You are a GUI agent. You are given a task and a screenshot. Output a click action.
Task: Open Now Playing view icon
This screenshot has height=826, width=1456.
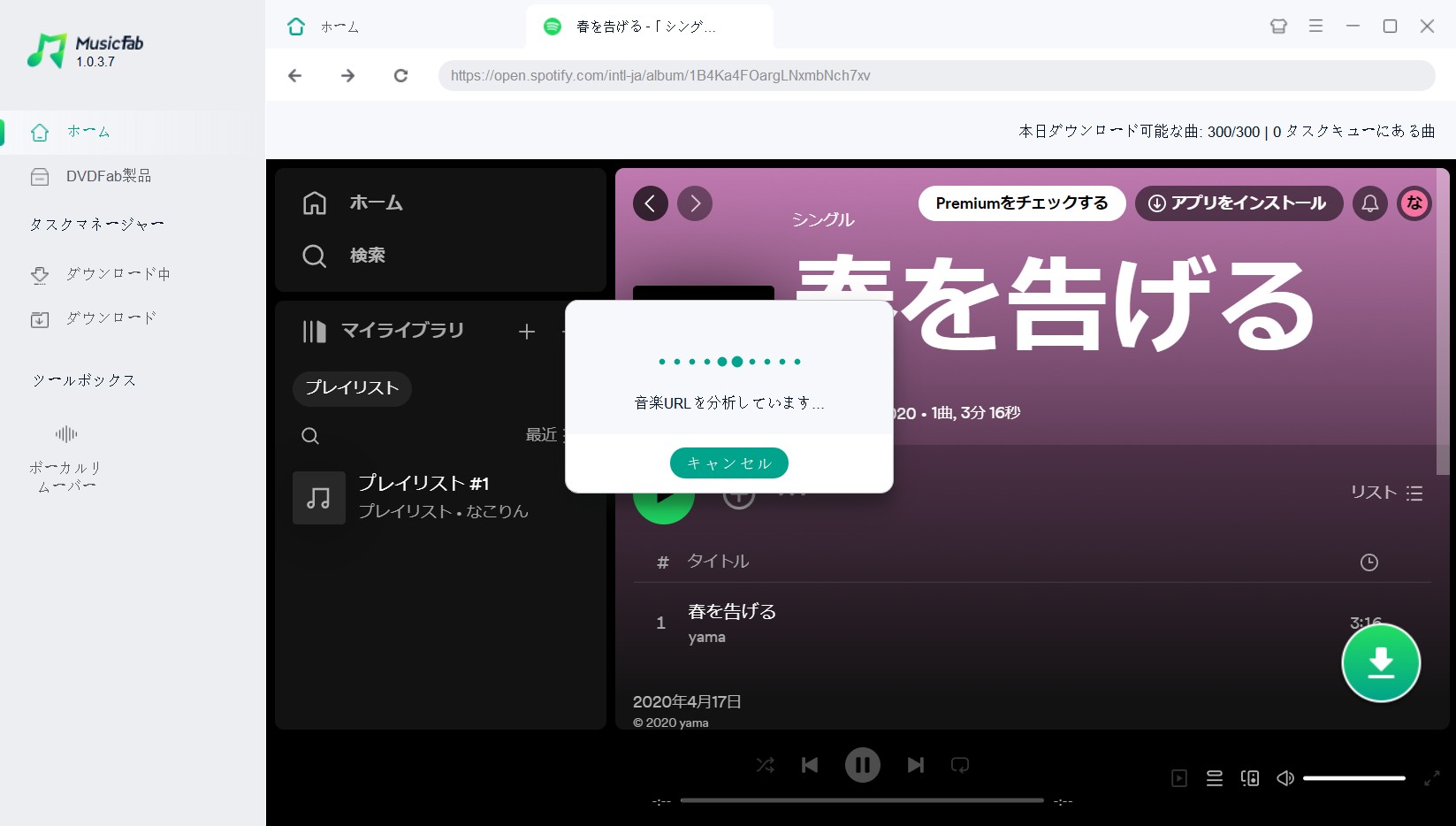click(1179, 778)
